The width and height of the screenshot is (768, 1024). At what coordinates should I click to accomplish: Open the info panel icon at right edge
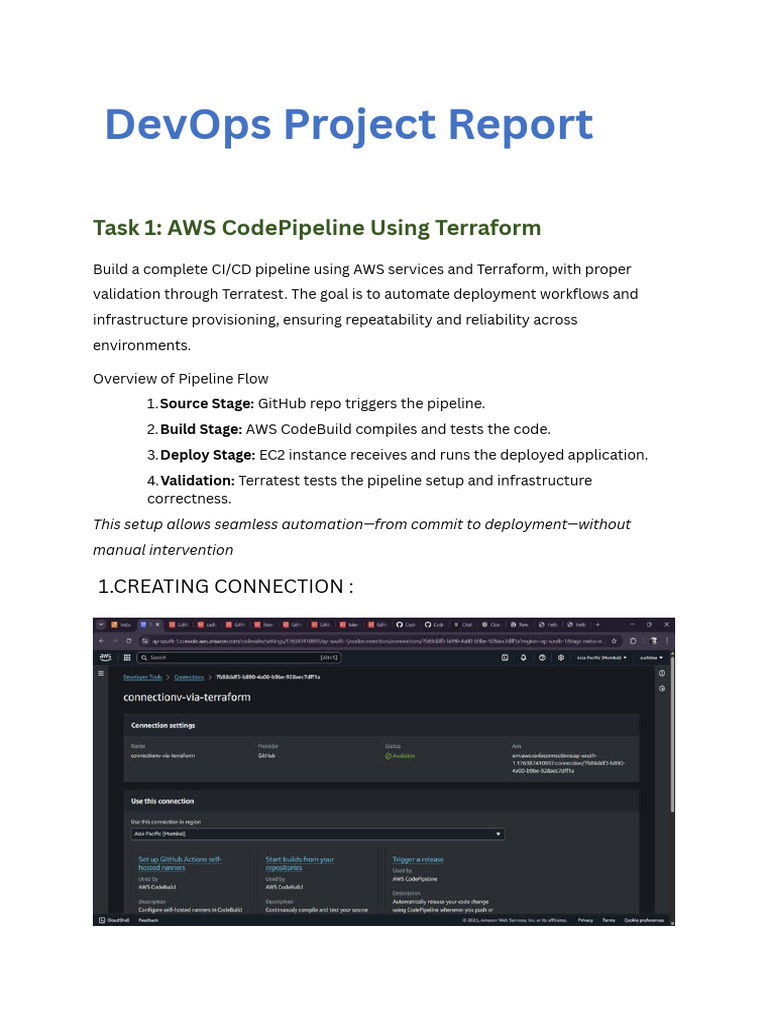coord(662,673)
